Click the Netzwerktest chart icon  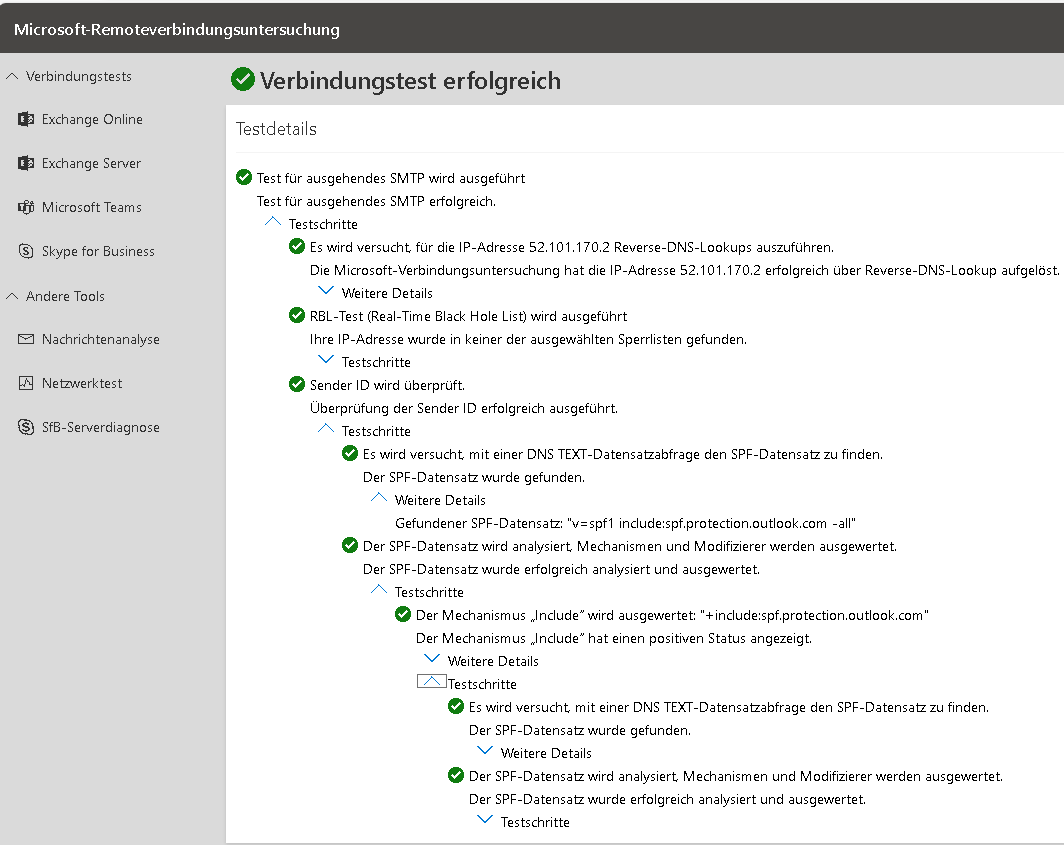[x=26, y=383]
